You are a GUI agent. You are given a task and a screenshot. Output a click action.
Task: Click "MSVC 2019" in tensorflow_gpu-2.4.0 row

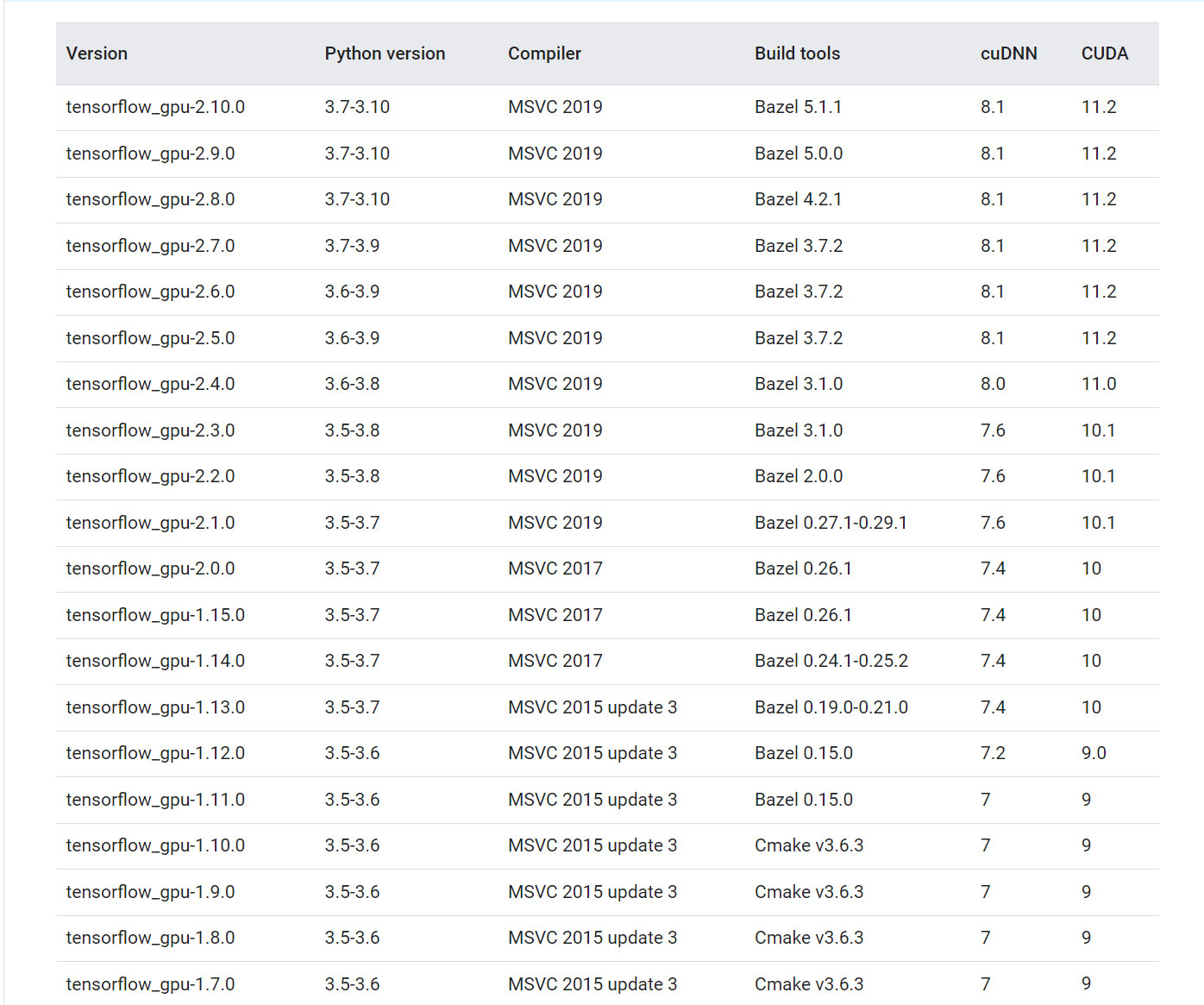tap(555, 384)
